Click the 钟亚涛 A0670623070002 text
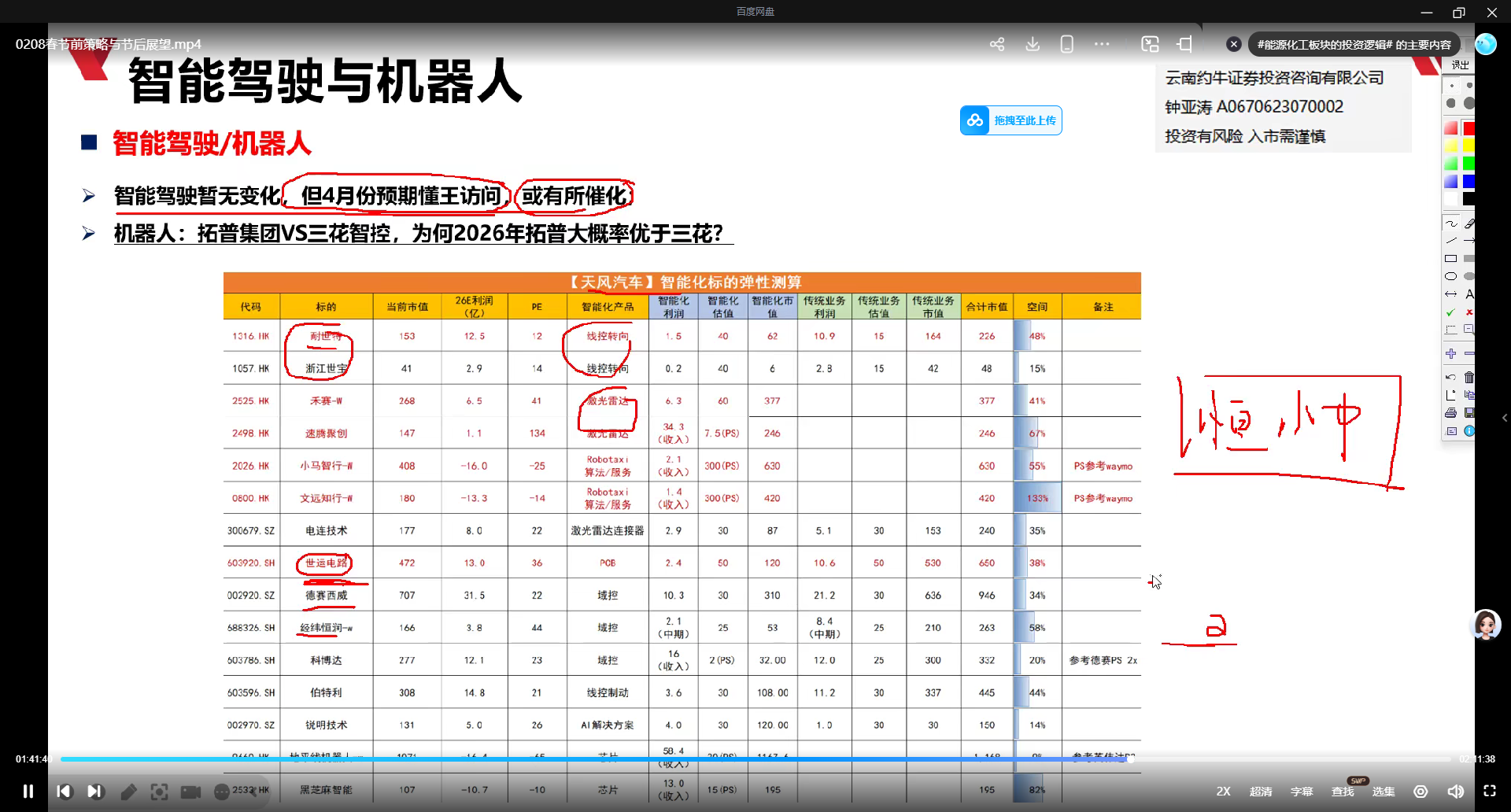This screenshot has height=812, width=1511. point(1254,107)
